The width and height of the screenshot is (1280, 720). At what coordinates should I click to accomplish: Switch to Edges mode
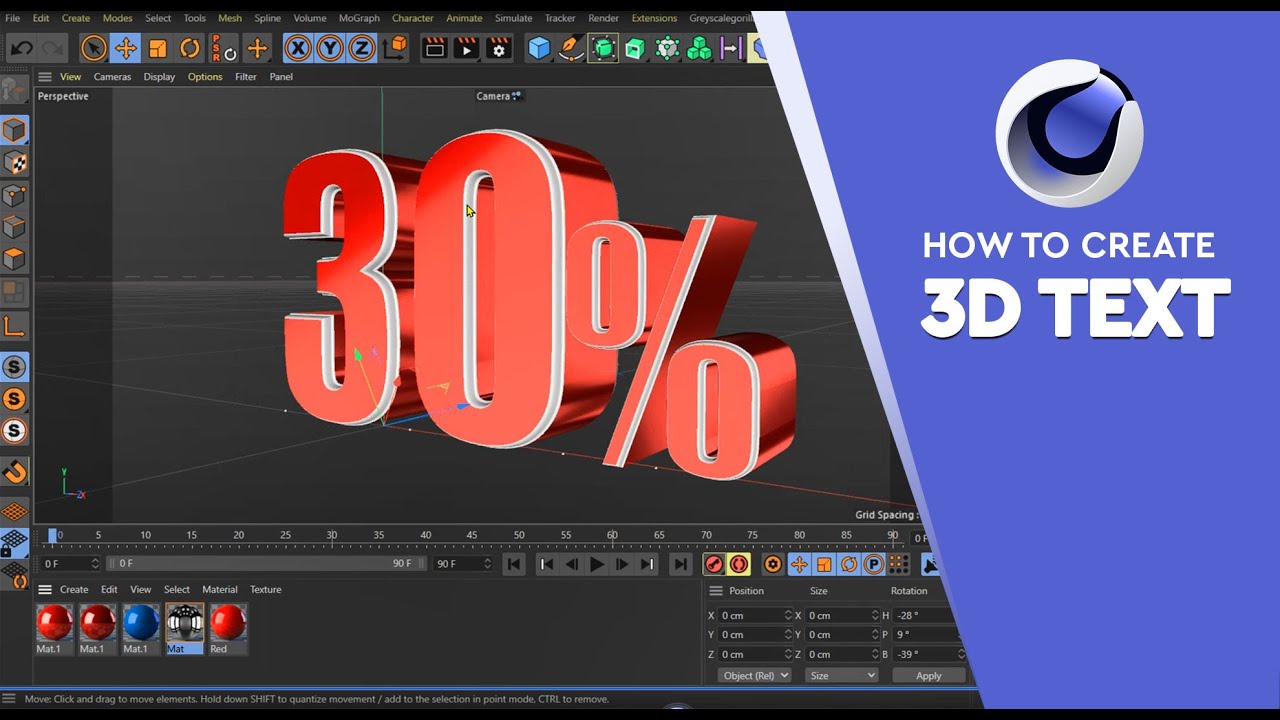pyautogui.click(x=14, y=228)
